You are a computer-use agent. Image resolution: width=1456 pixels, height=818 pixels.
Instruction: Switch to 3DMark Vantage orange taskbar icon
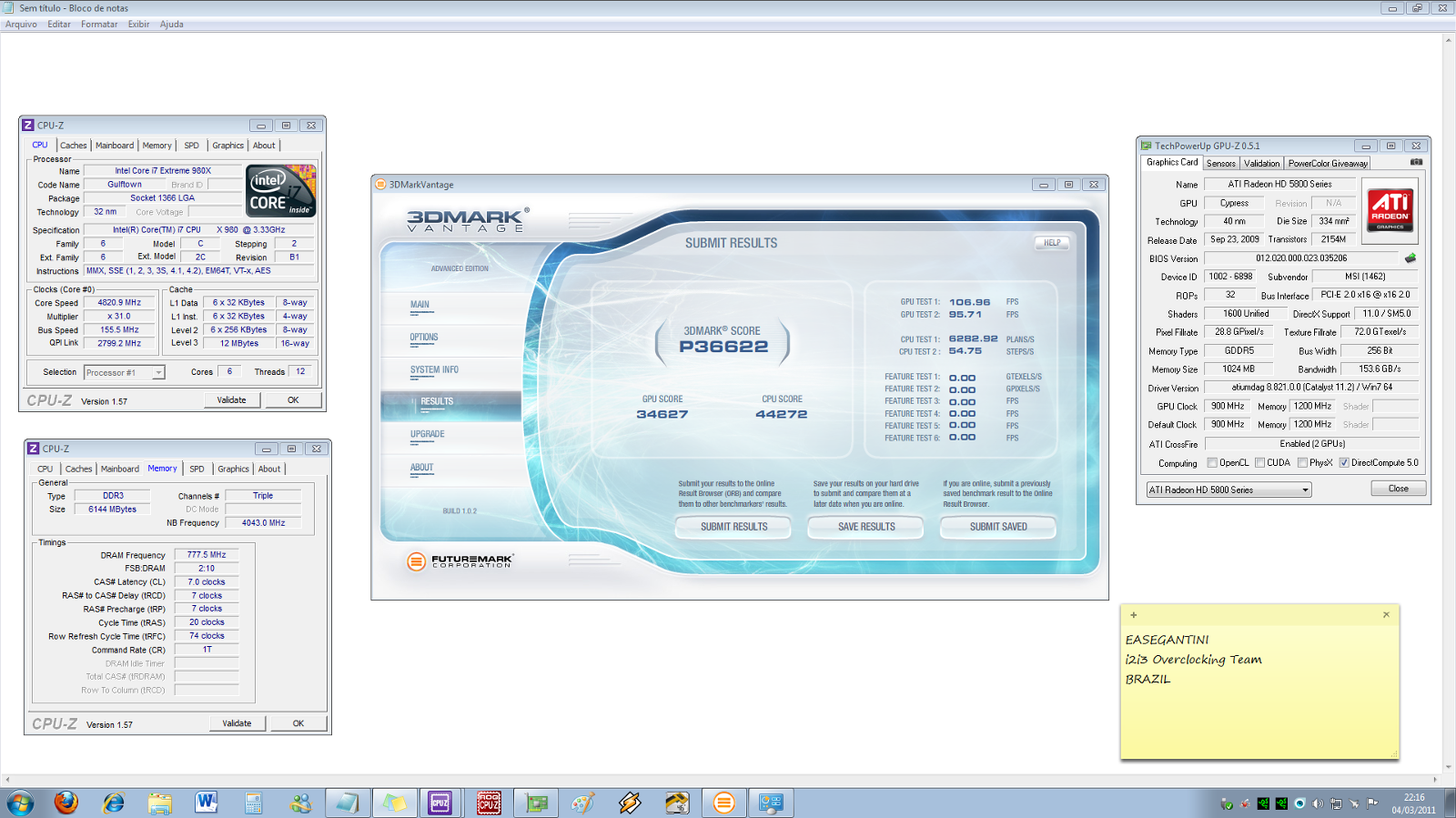click(x=723, y=803)
